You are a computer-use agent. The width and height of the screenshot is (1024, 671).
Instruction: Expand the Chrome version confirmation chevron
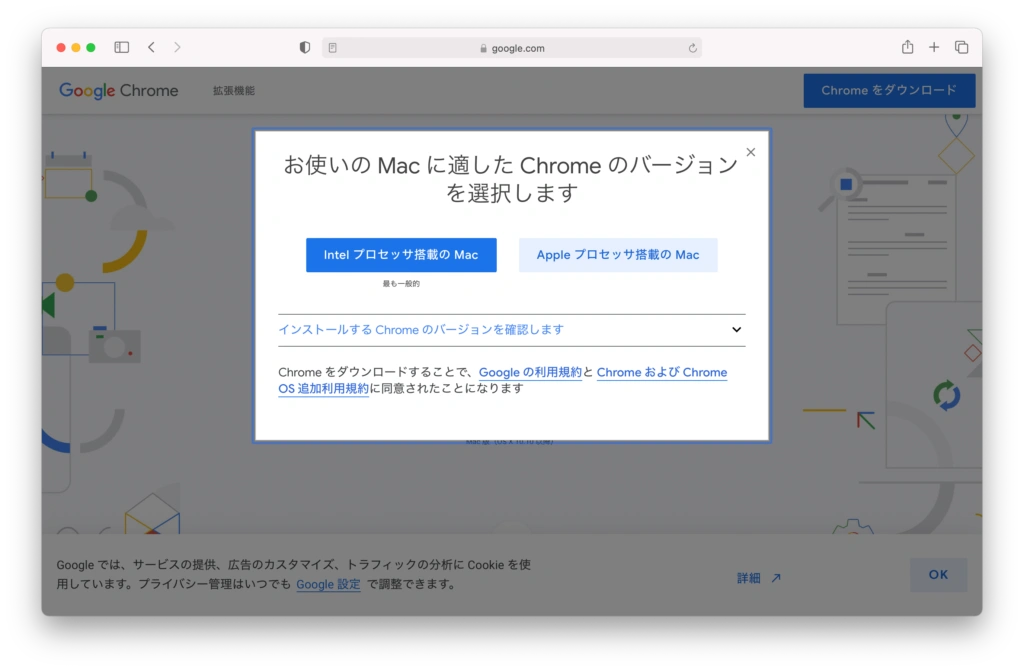click(x=736, y=330)
